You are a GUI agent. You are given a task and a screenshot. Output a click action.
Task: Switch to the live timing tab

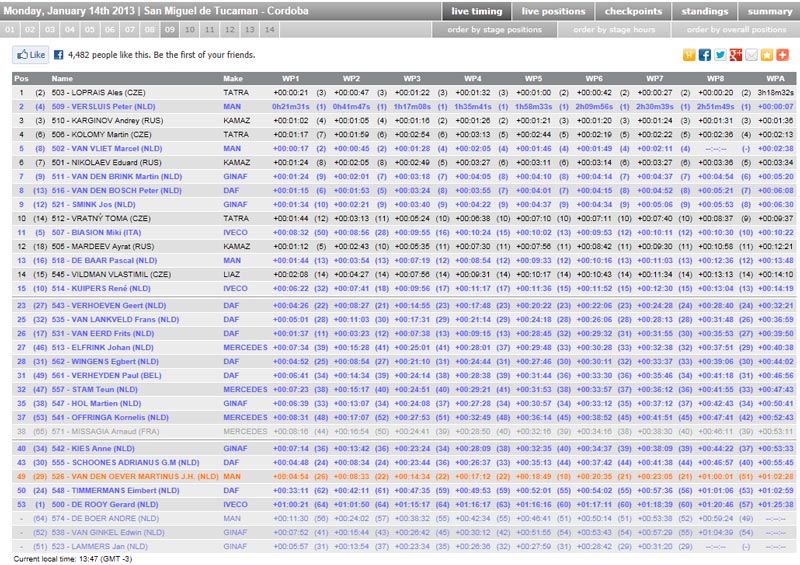(x=477, y=11)
